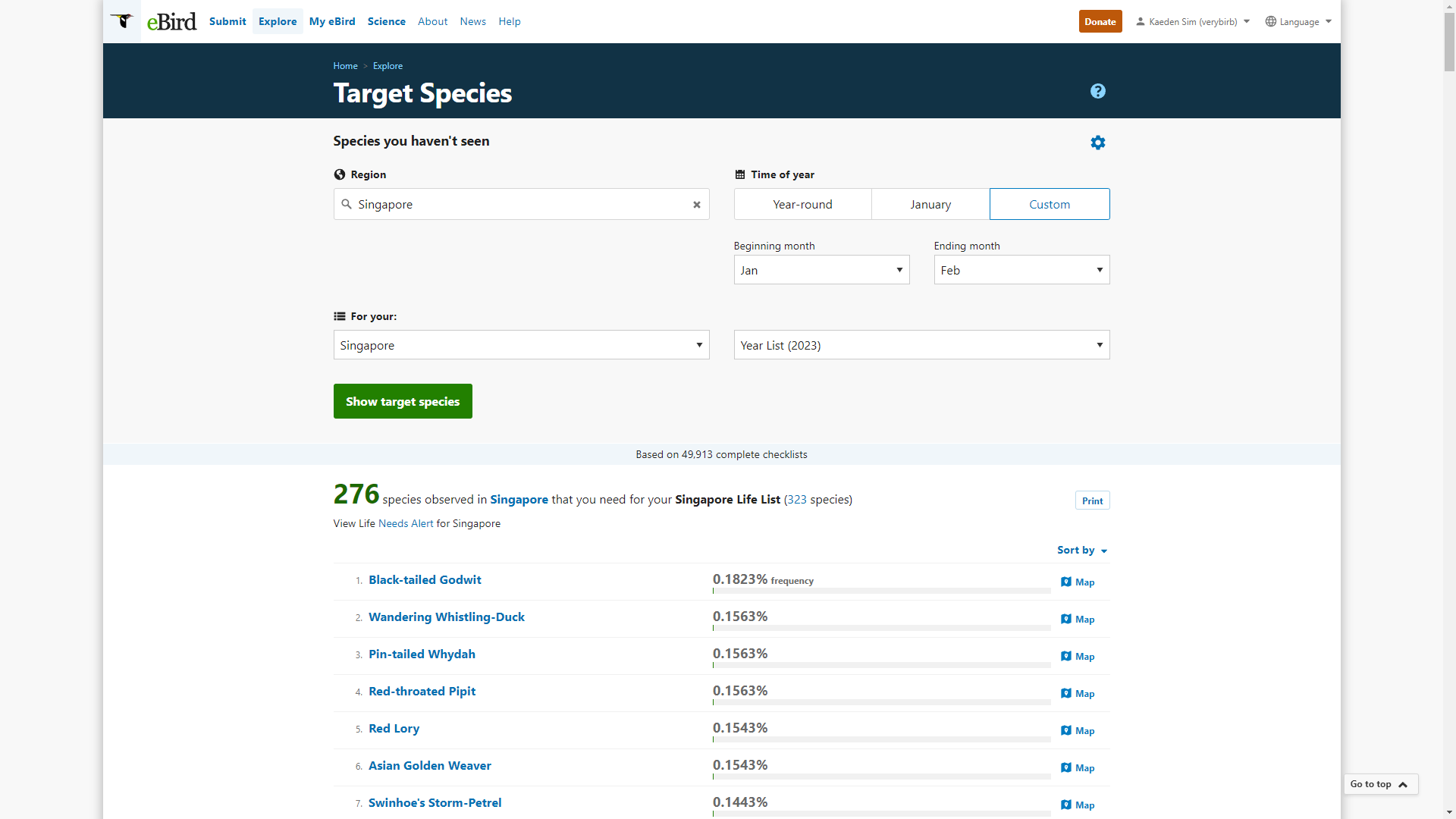Click the eBird hummingbird logo icon
The image size is (1456, 819).
click(122, 20)
